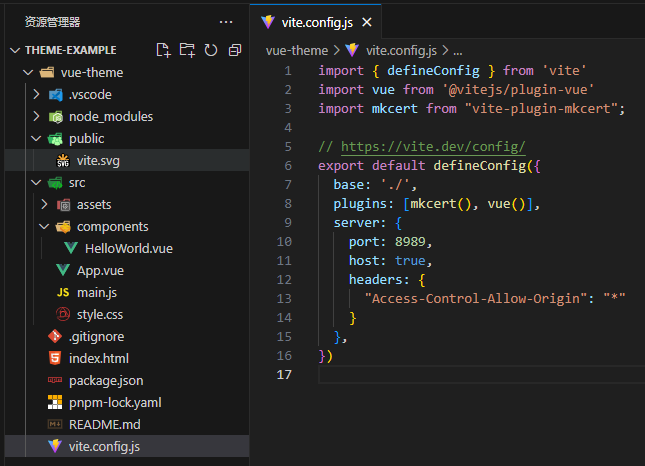
Task: Click the yaml icon beside pnpm-lock.yaml
Action: pos(55,402)
